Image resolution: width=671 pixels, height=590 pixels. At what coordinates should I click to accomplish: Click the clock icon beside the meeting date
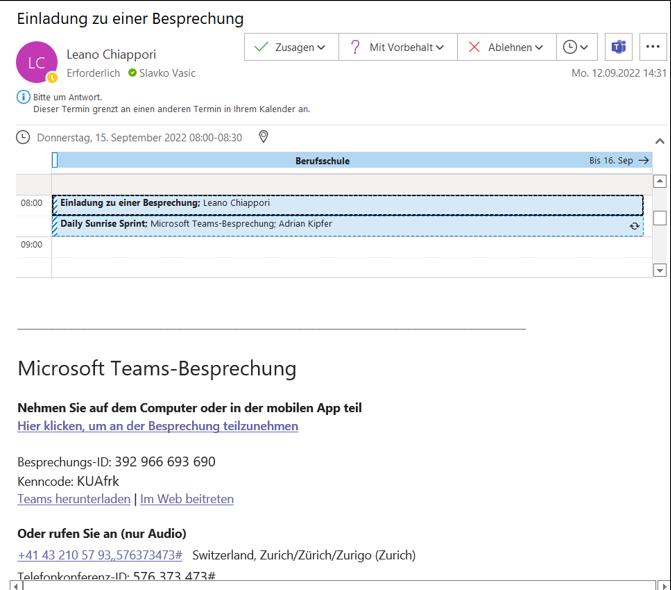pyautogui.click(x=23, y=137)
